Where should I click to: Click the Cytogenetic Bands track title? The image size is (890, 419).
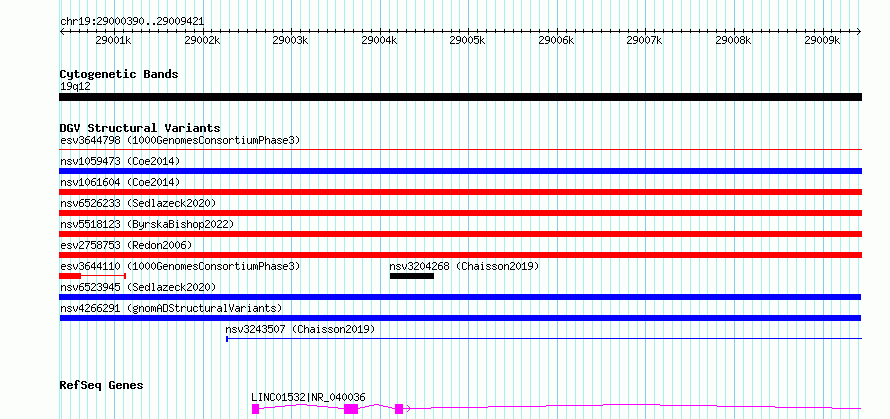point(119,74)
